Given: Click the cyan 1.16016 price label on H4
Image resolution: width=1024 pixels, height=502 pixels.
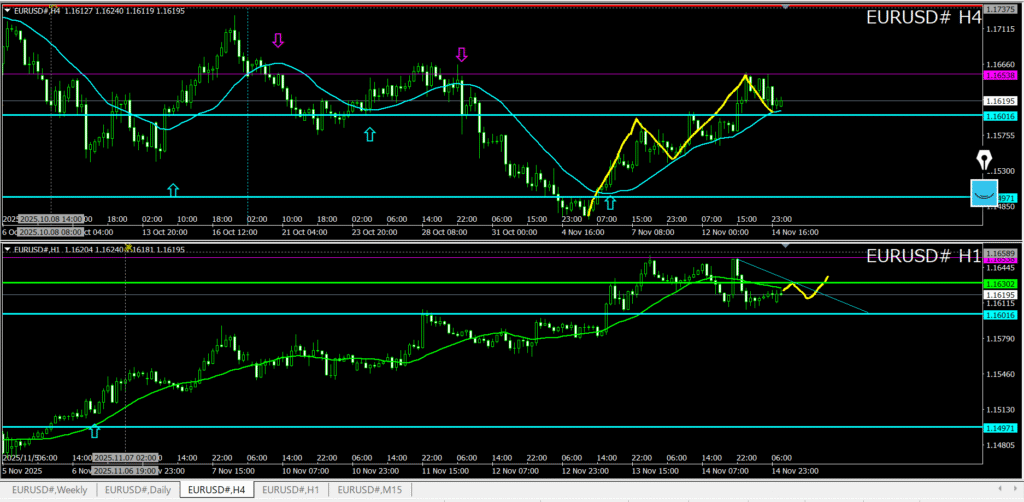Looking at the screenshot, I should pyautogui.click(x=1000, y=115).
